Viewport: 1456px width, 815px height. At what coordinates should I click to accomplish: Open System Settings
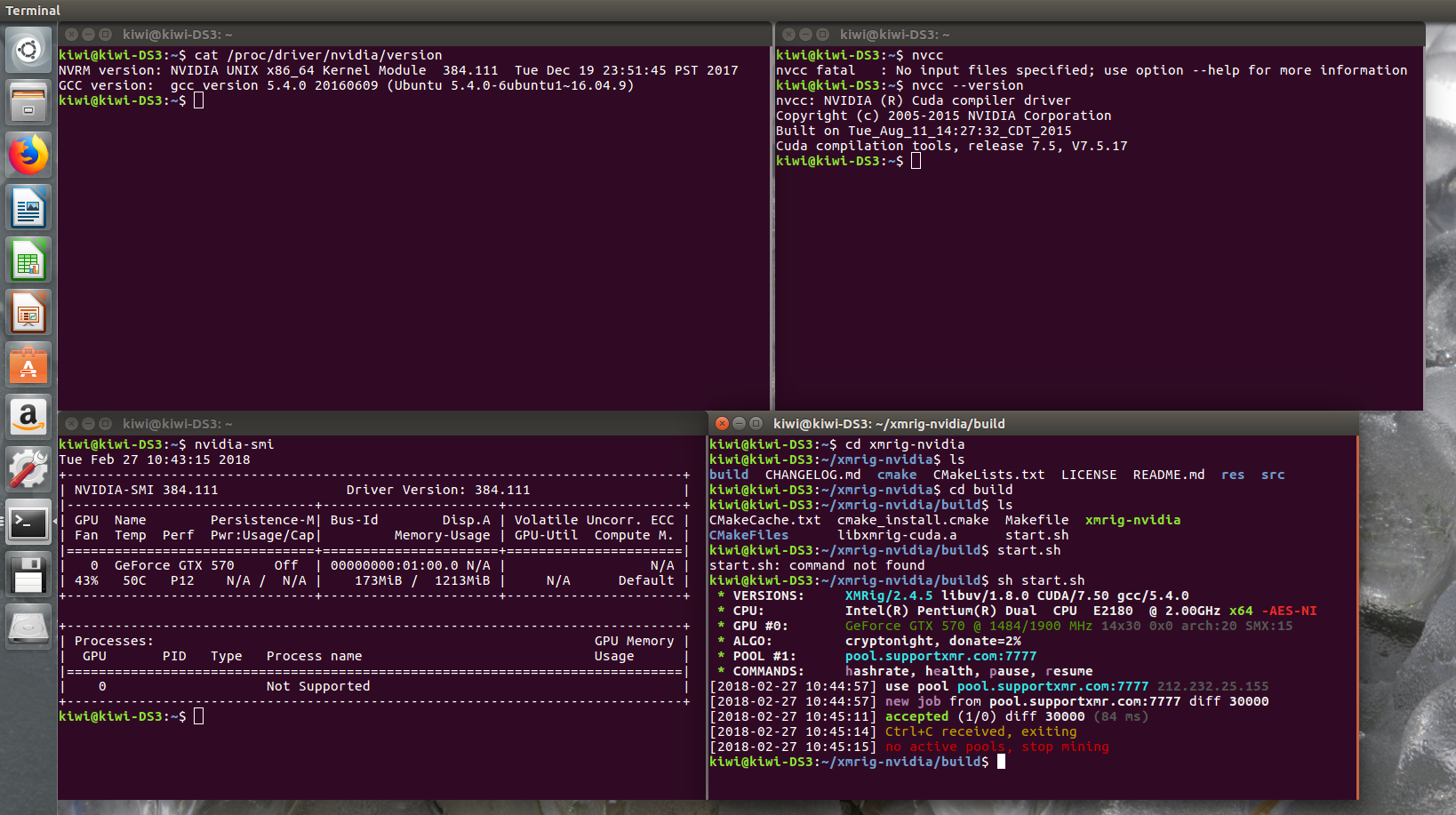tap(28, 469)
